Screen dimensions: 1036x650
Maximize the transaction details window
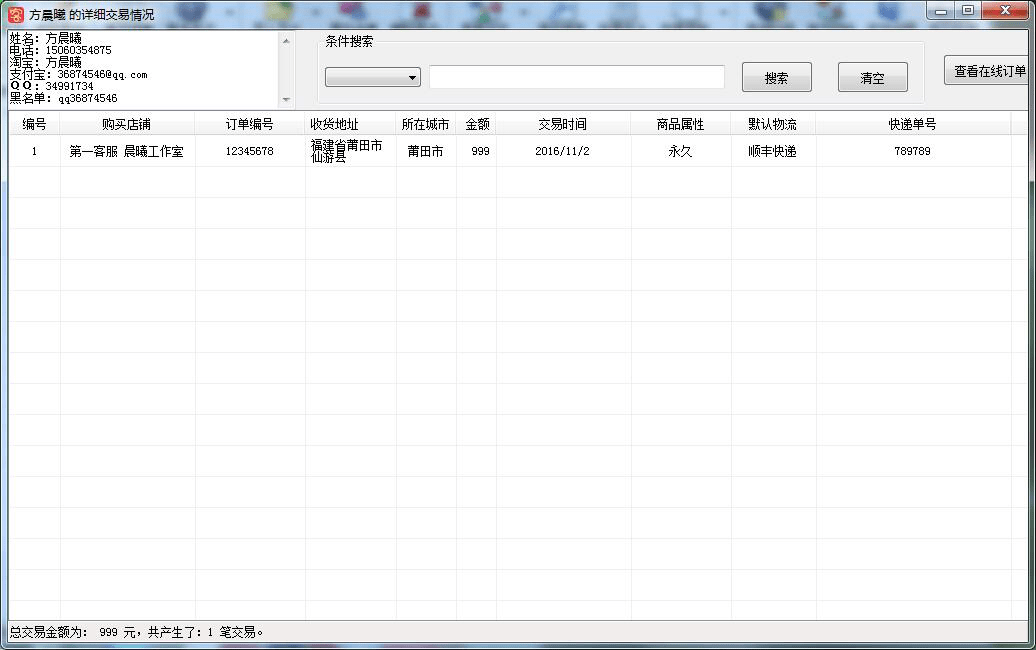tap(968, 11)
